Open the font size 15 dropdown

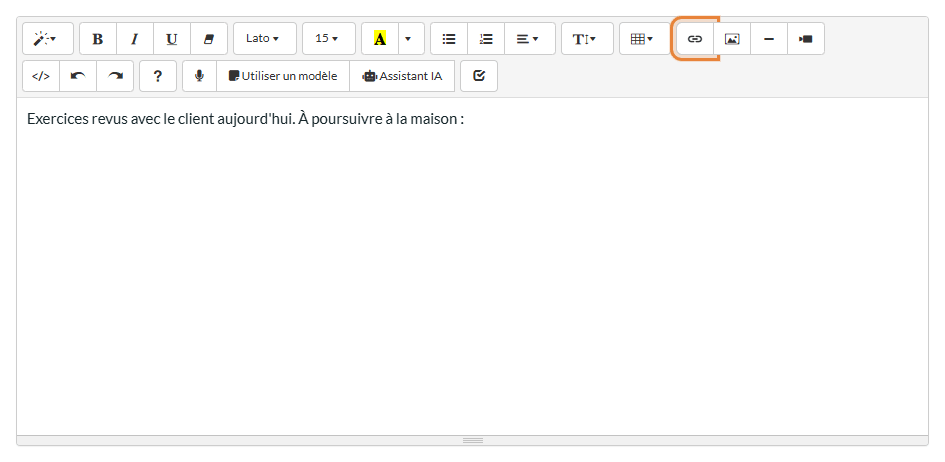click(328, 39)
